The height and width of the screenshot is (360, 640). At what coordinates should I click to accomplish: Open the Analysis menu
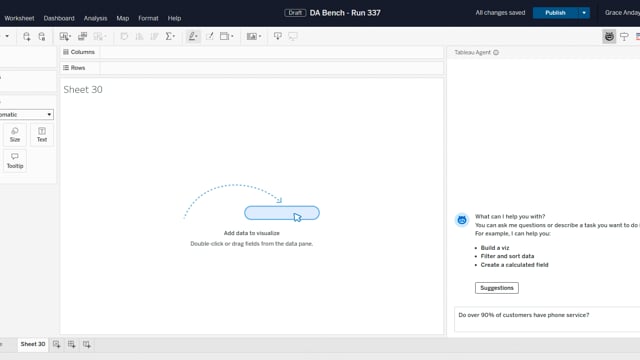tap(96, 18)
